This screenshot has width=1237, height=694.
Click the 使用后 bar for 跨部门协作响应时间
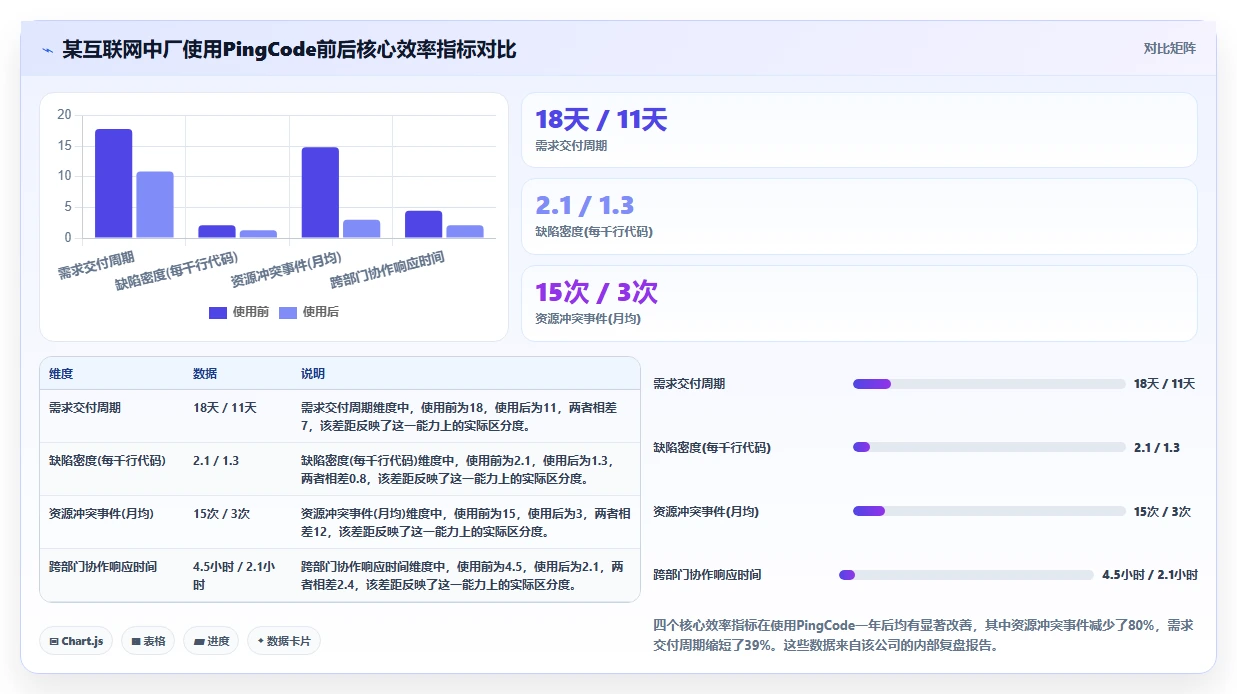click(465, 231)
